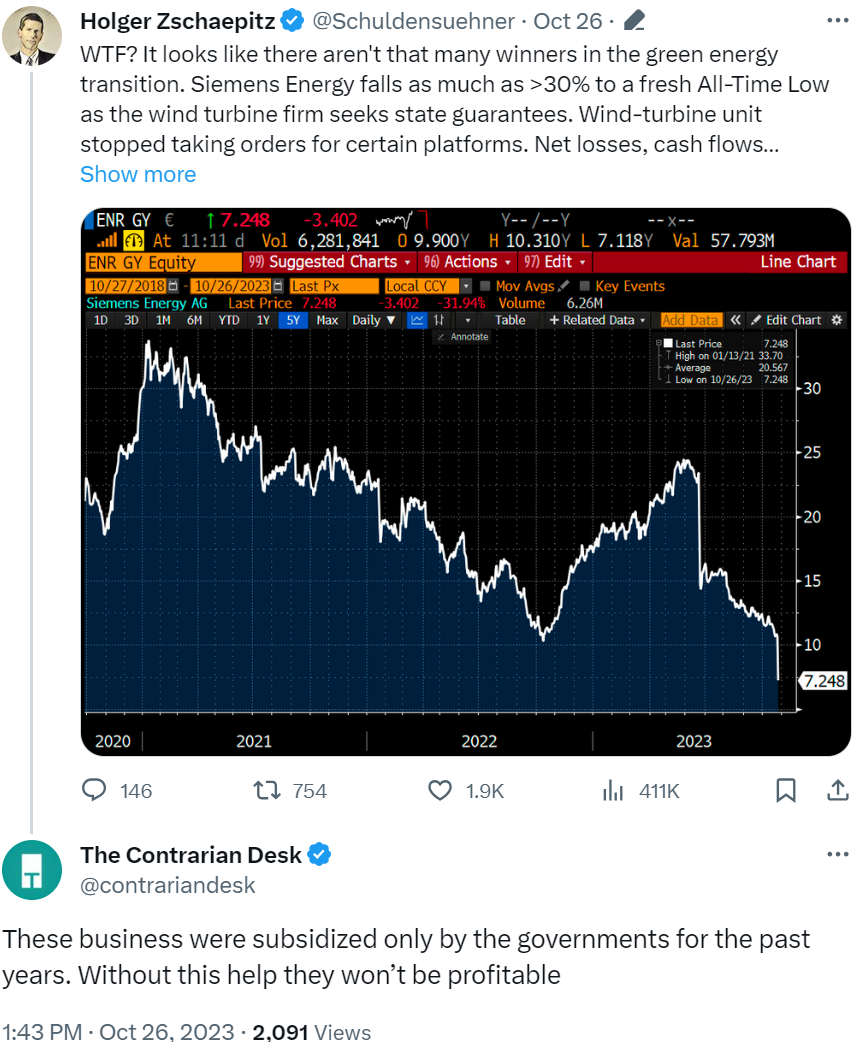Switch to the Max range tab

point(327,320)
